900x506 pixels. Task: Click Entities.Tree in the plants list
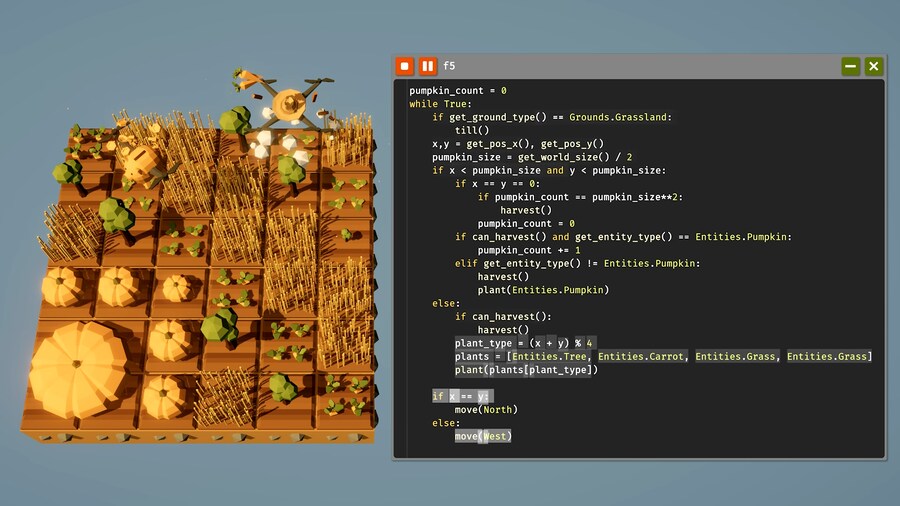[x=551, y=356]
